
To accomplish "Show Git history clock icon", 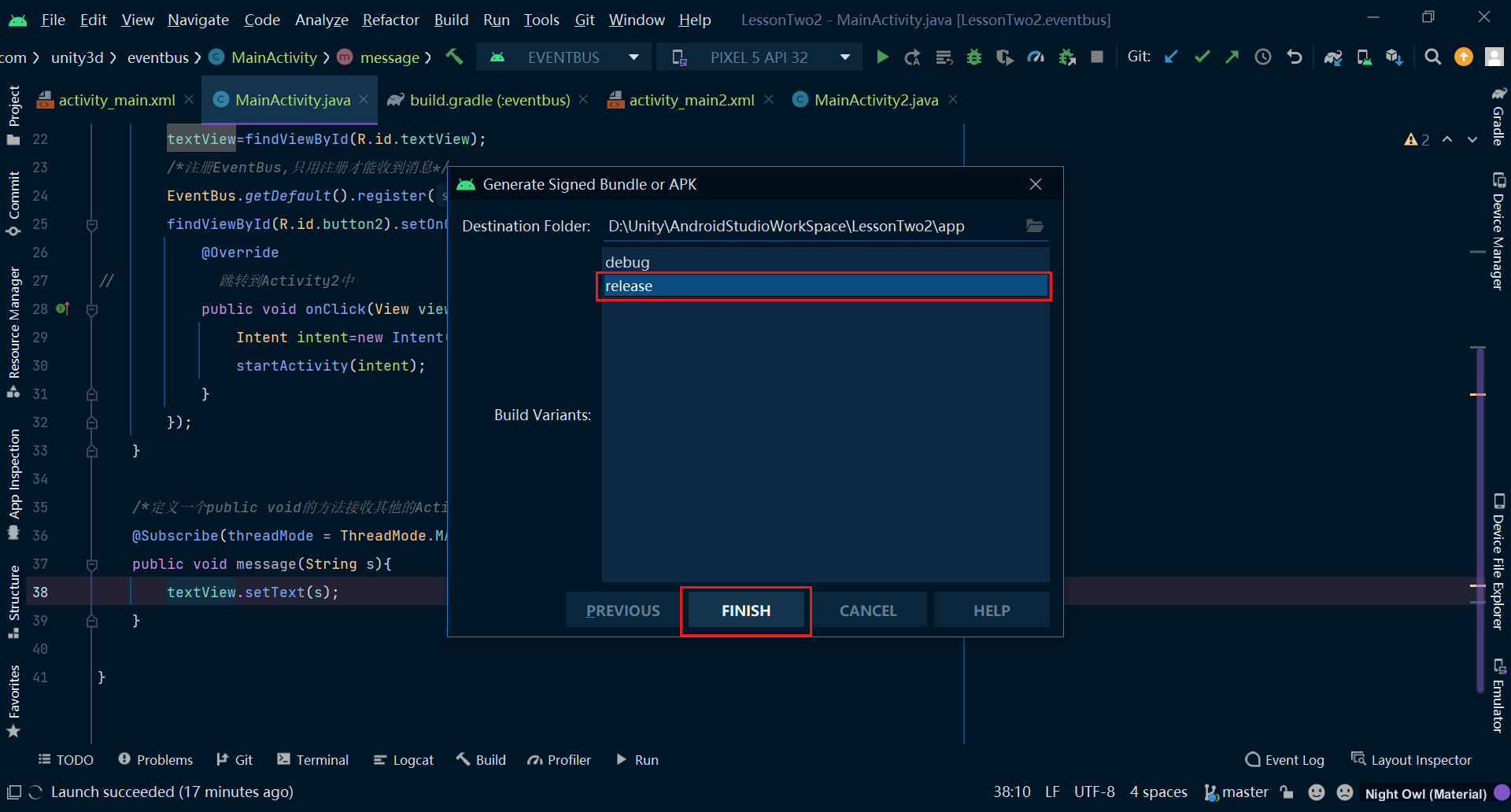I will pyautogui.click(x=1263, y=57).
